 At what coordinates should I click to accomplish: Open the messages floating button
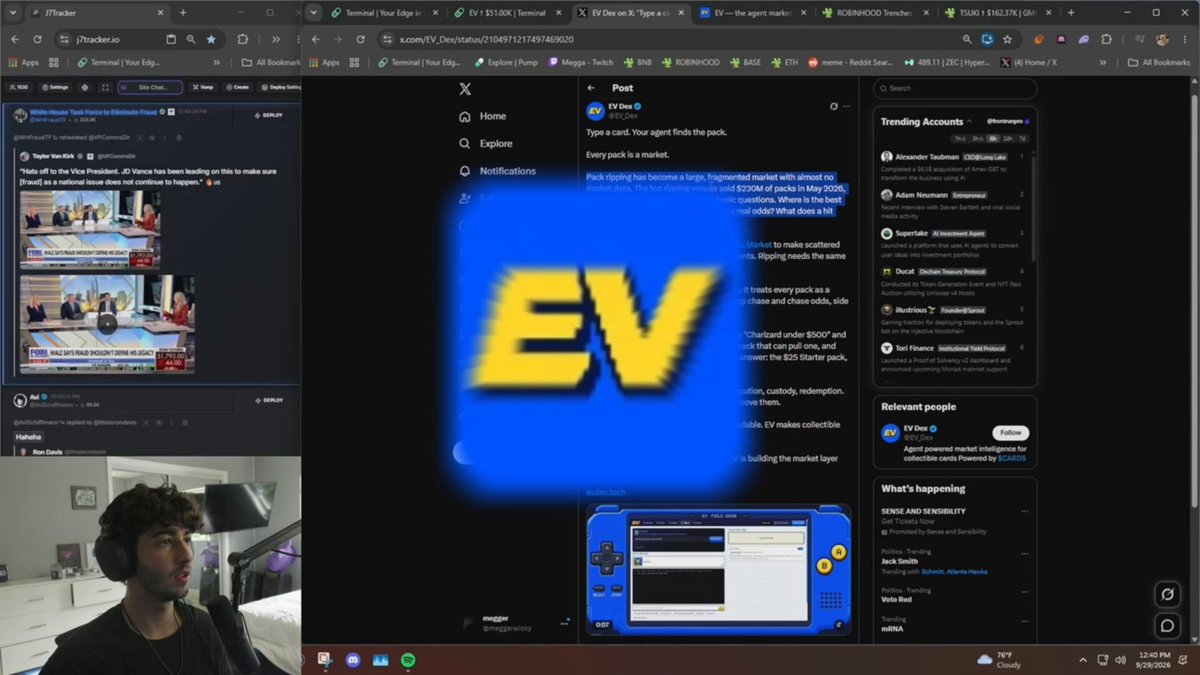tap(1166, 626)
